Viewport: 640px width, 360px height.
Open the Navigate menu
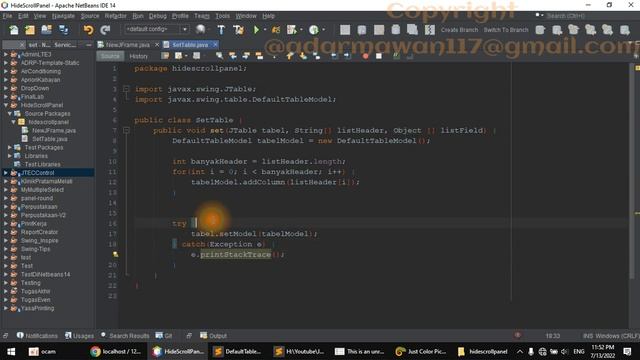(x=63, y=16)
